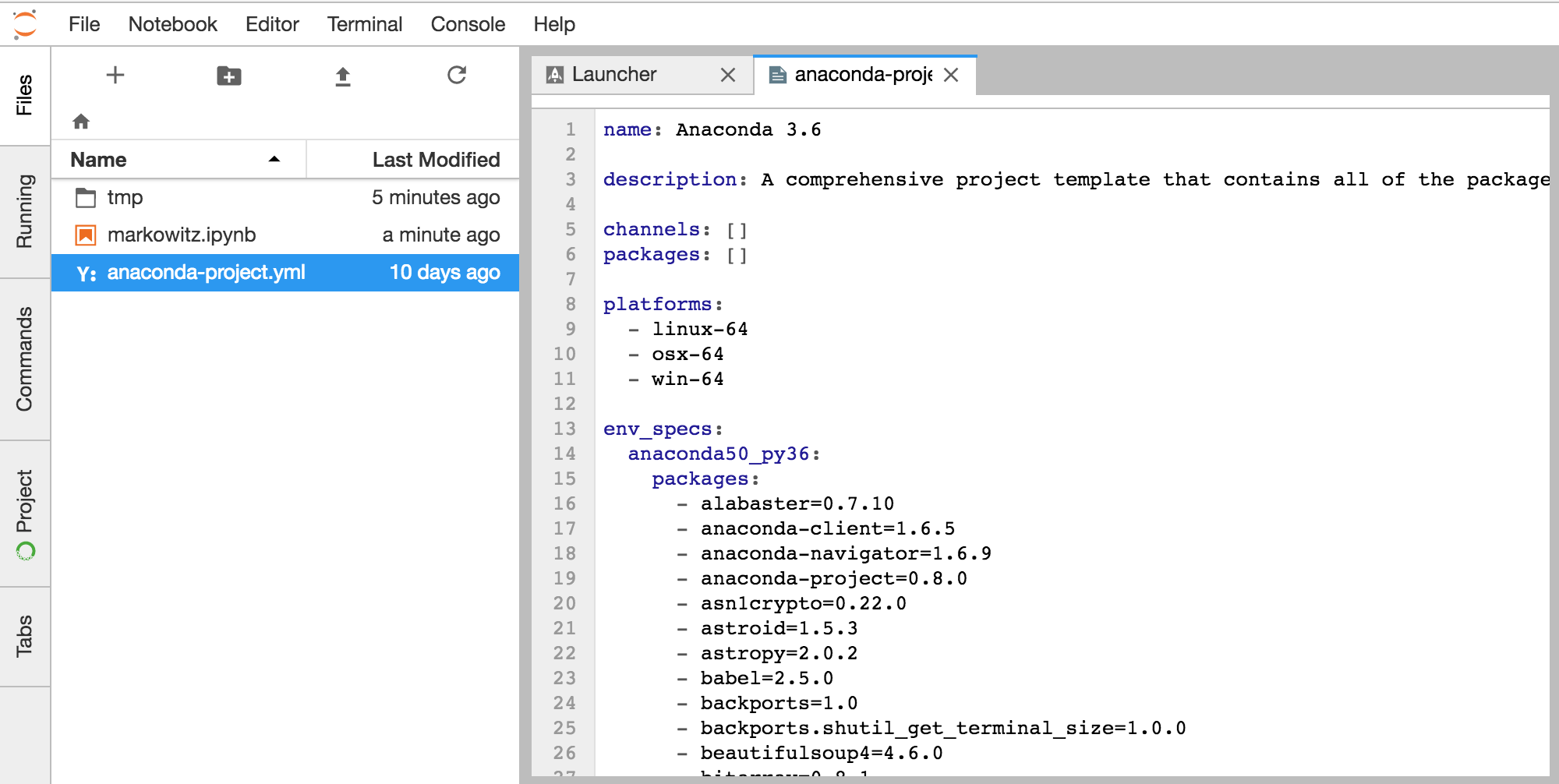Click the upload files icon
Image resolution: width=1559 pixels, height=784 pixels.
point(343,76)
